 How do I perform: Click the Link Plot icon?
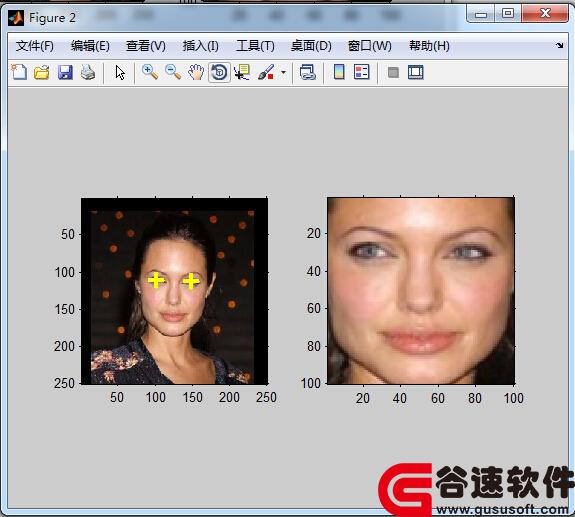(x=307, y=72)
